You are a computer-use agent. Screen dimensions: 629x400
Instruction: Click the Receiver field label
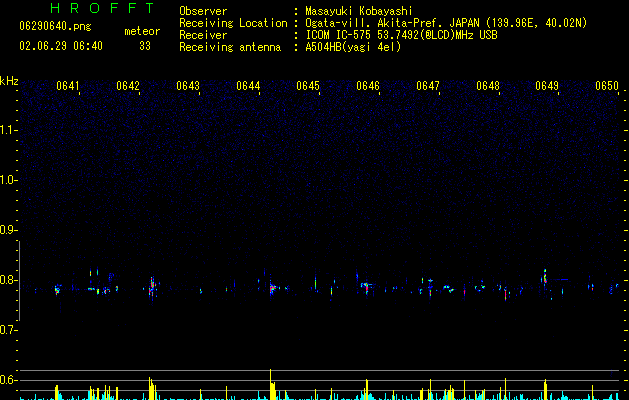point(203,35)
